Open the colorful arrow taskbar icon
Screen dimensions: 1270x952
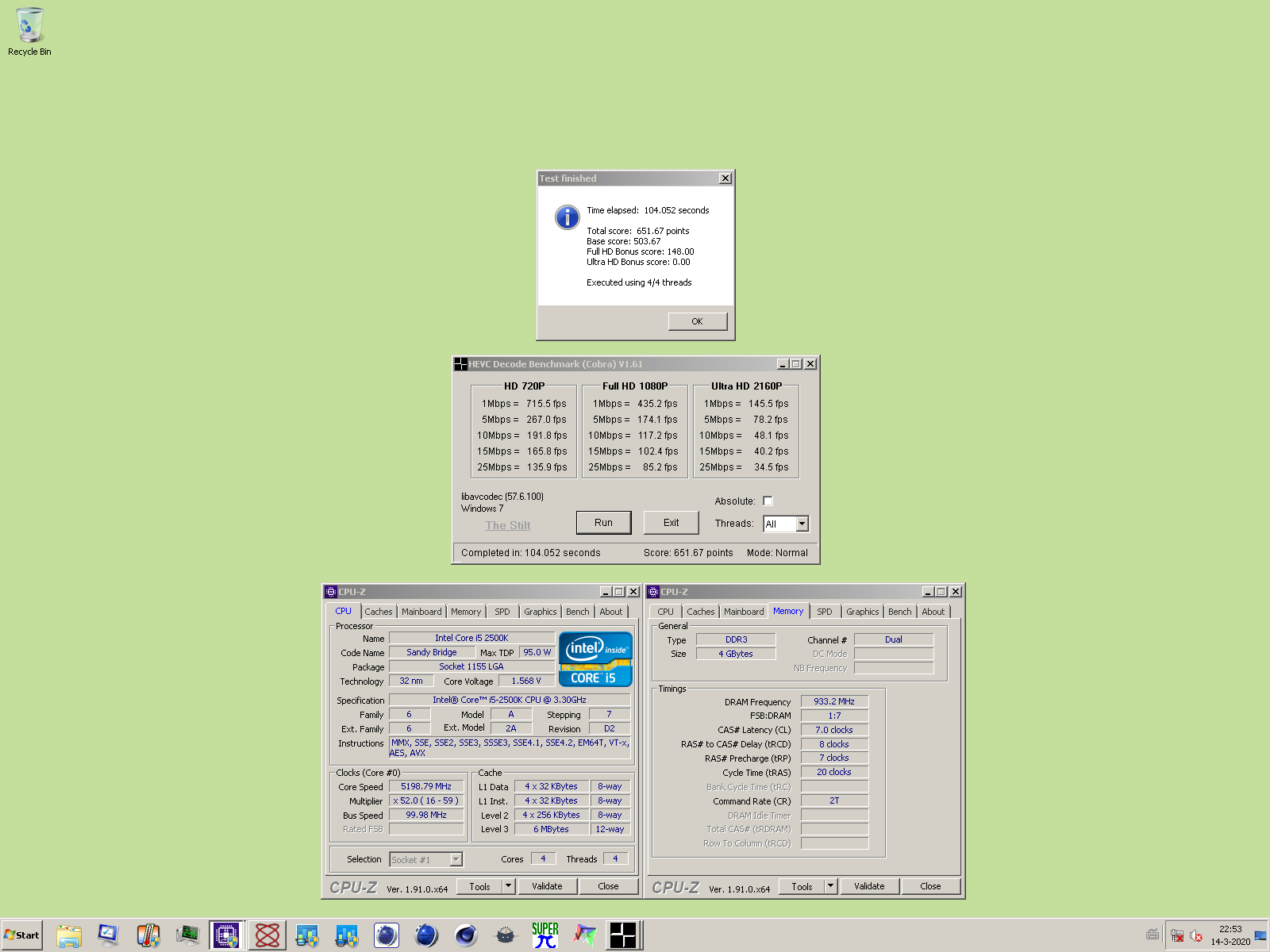[585, 935]
